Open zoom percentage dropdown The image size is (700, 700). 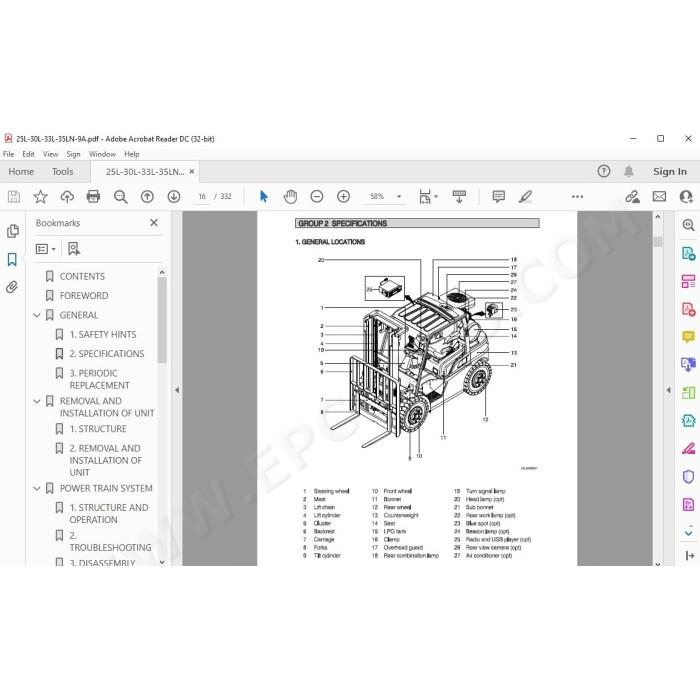[399, 196]
